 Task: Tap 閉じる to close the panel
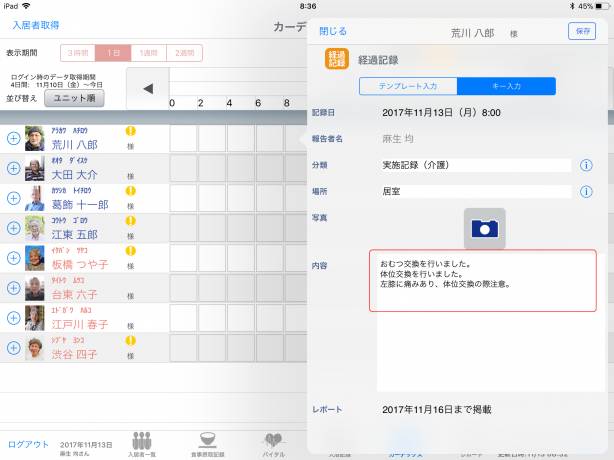tap(333, 31)
